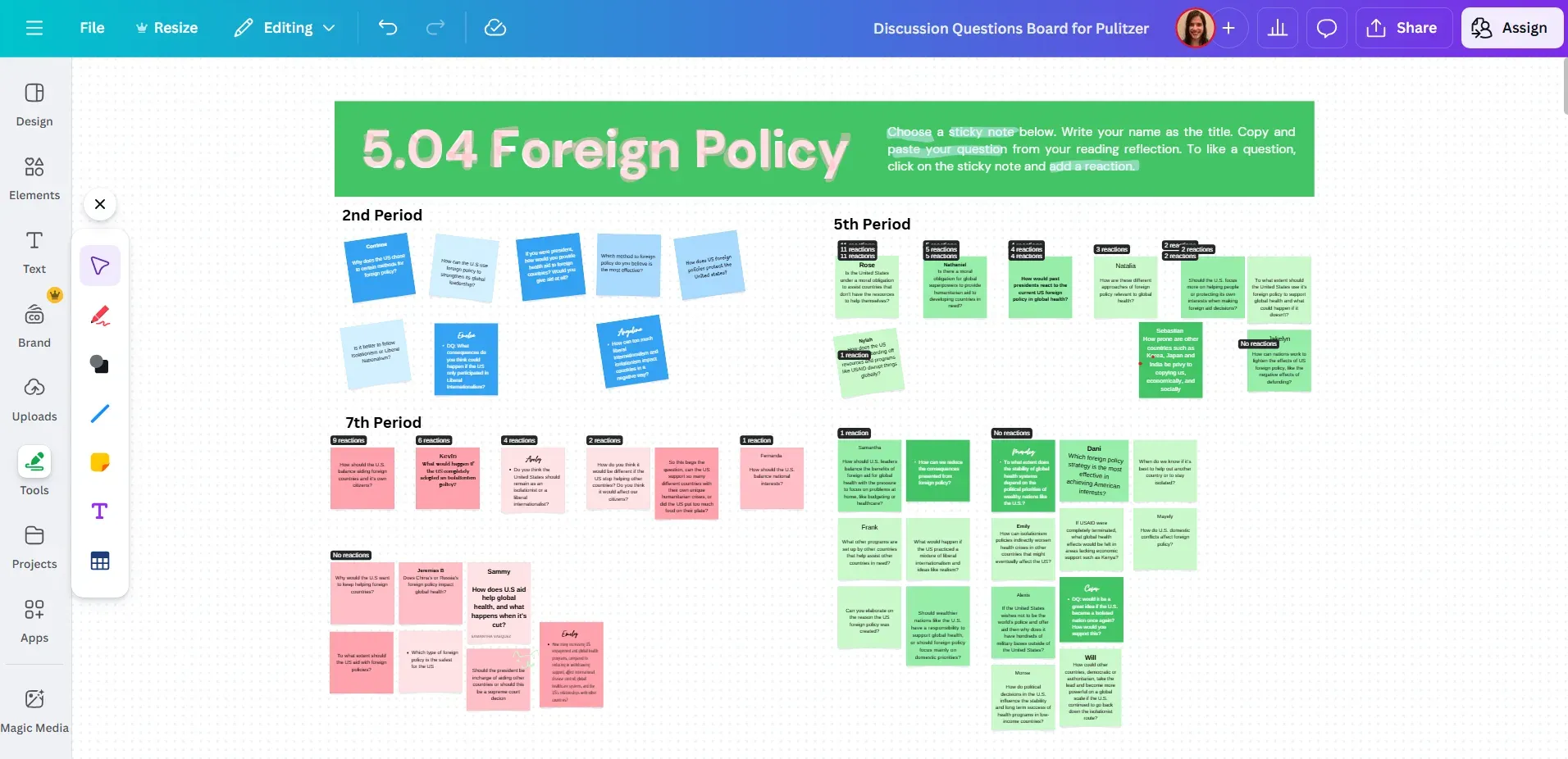Image resolution: width=1568 pixels, height=759 pixels.
Task: Select Will's sticky note
Action: tap(1091, 687)
